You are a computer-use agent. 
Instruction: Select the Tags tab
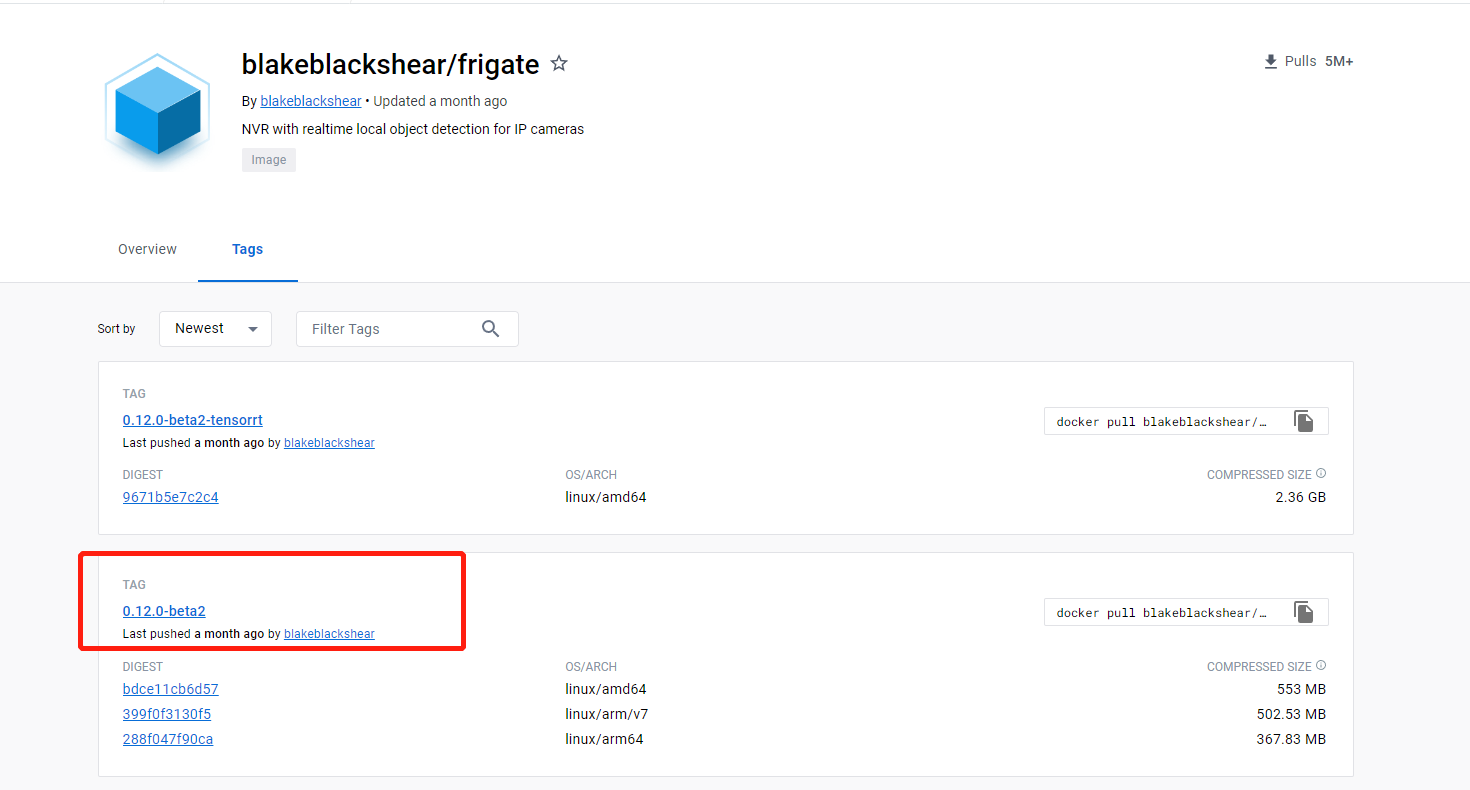point(247,249)
